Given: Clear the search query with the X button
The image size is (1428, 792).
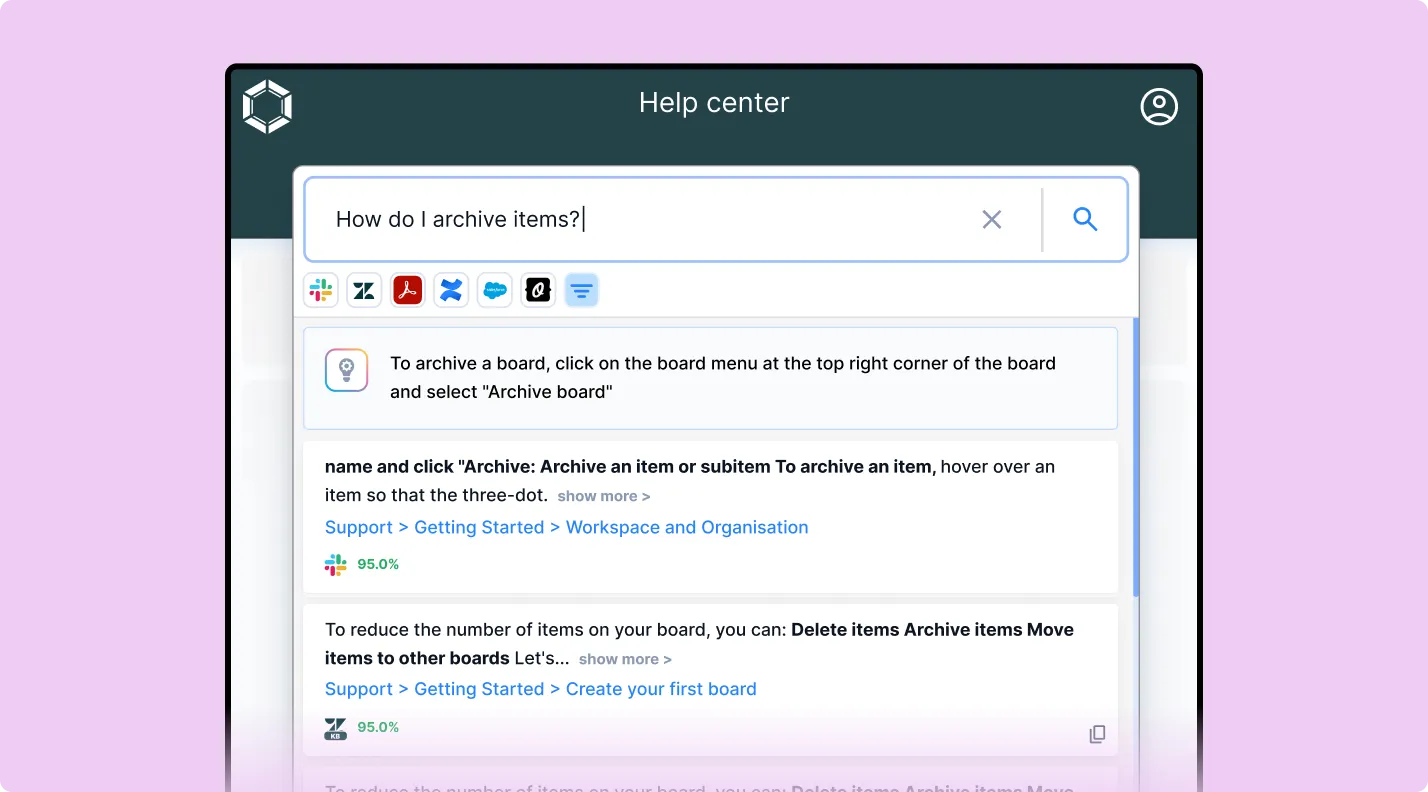Looking at the screenshot, I should click(x=991, y=219).
